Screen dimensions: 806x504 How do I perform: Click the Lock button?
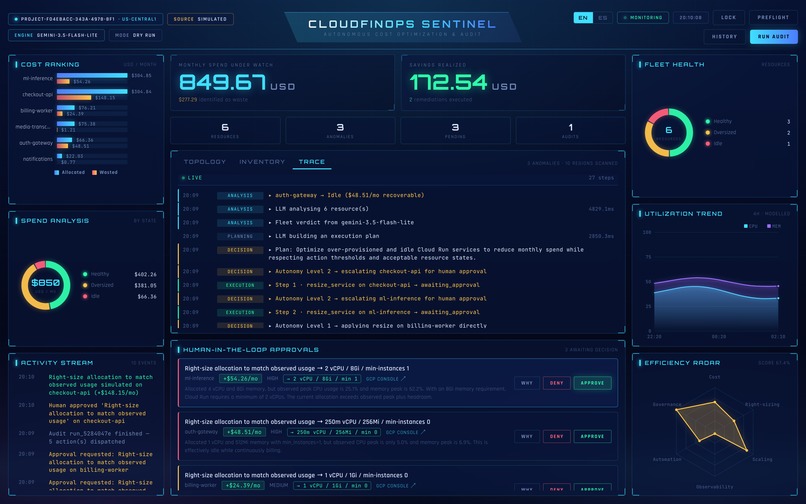pos(728,17)
